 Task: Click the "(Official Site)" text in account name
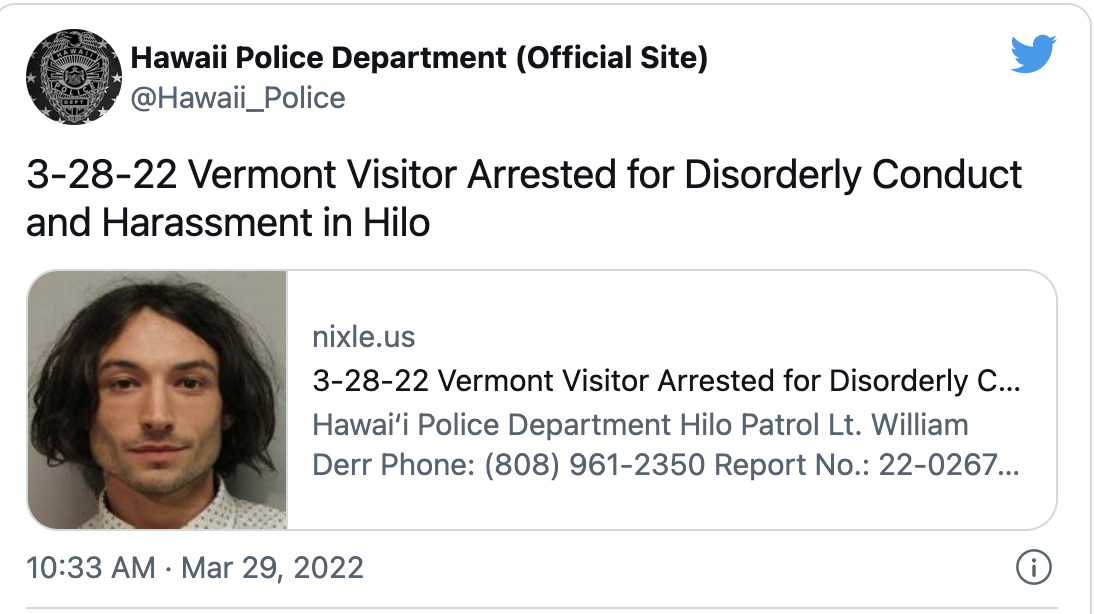click(612, 59)
